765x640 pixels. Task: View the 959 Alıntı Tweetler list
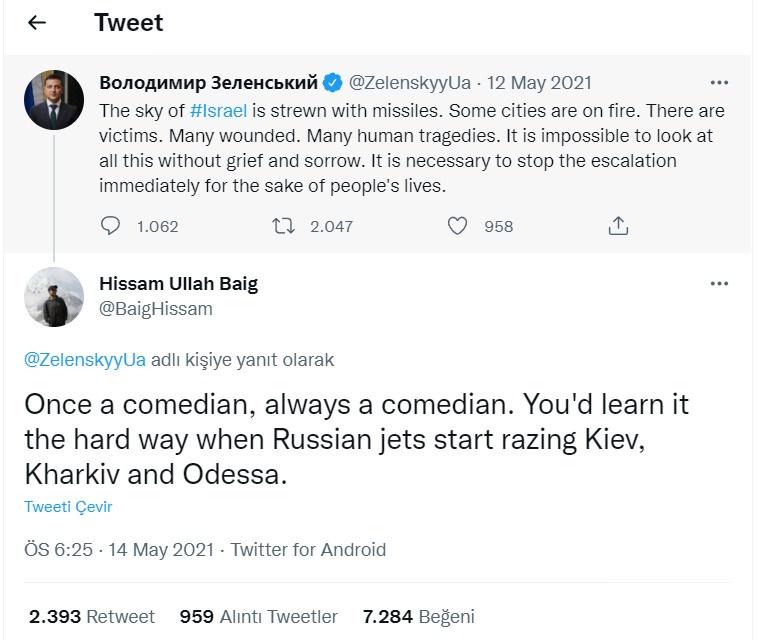[258, 617]
